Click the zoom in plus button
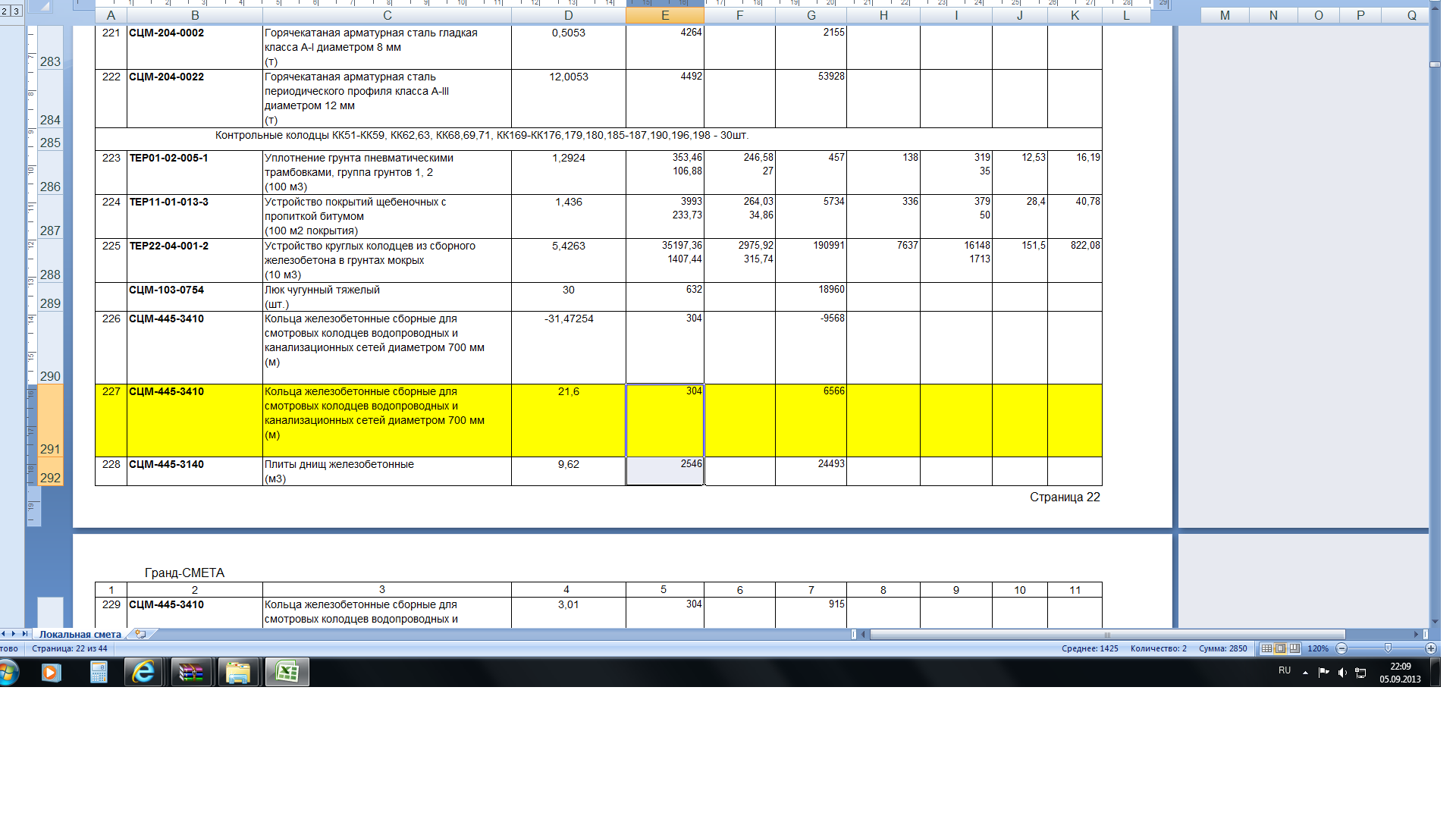Viewport: 1456px width, 819px height. click(x=1430, y=648)
